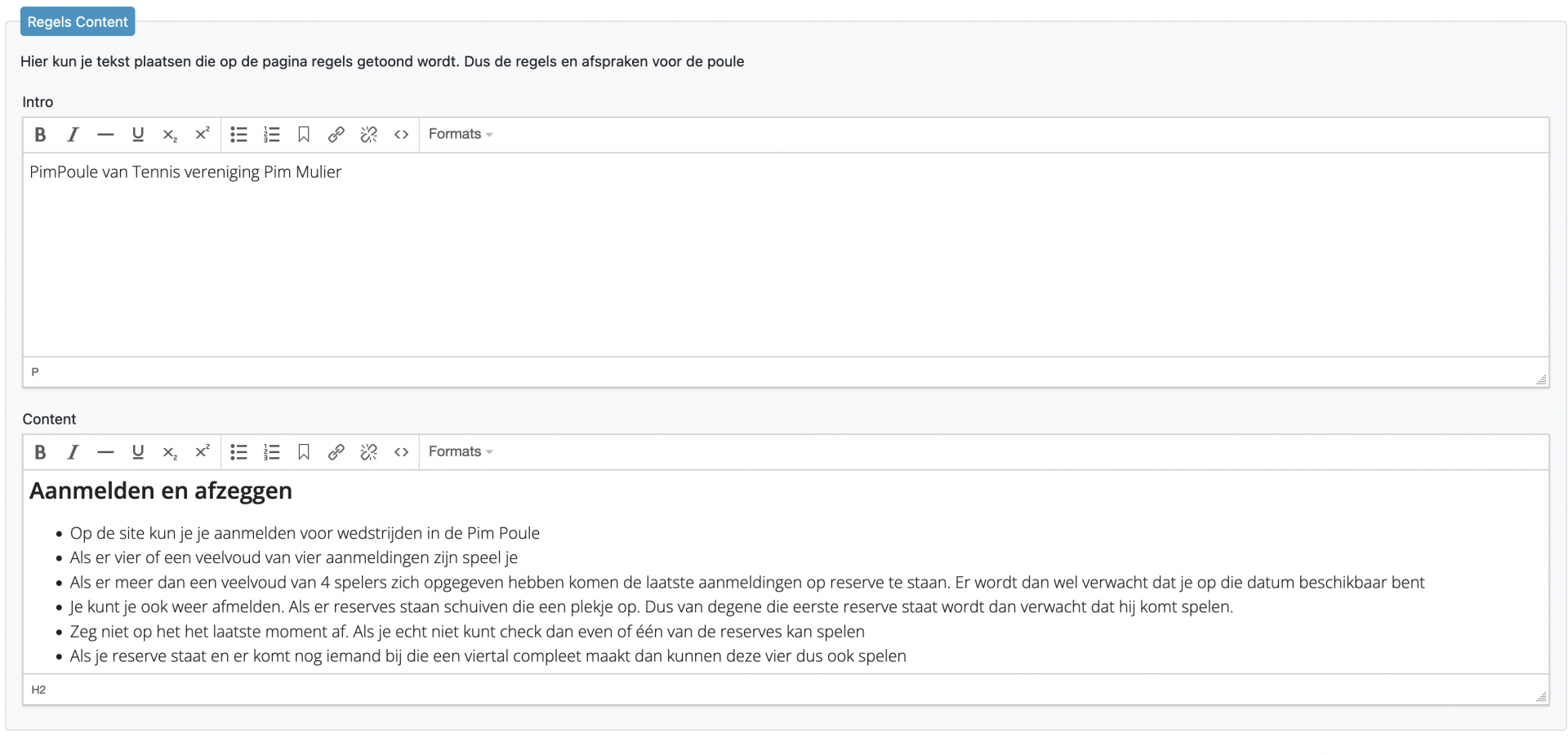Insert link in Intro editor toolbar

(x=336, y=135)
